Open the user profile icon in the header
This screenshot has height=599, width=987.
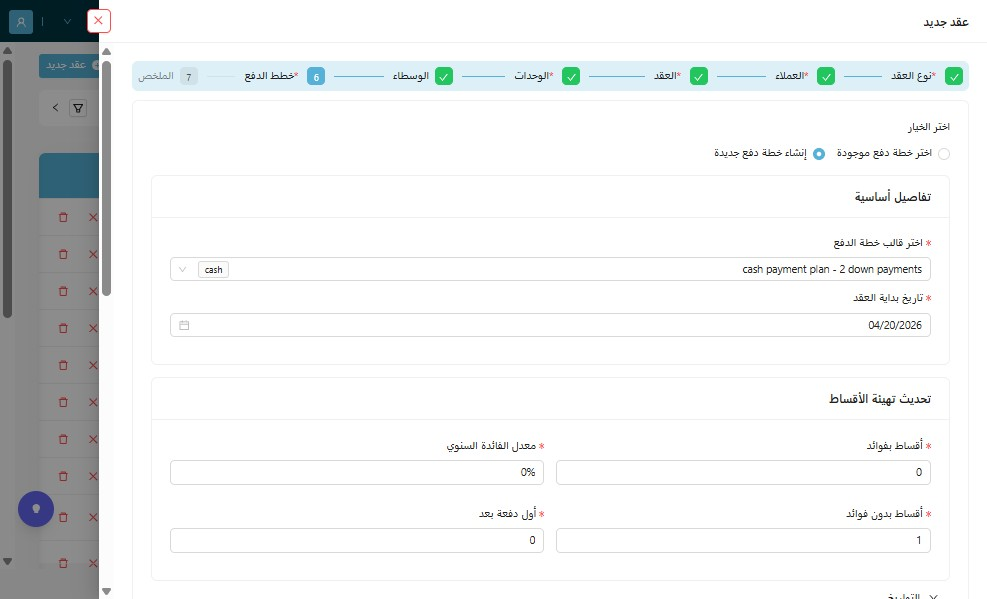[21, 22]
